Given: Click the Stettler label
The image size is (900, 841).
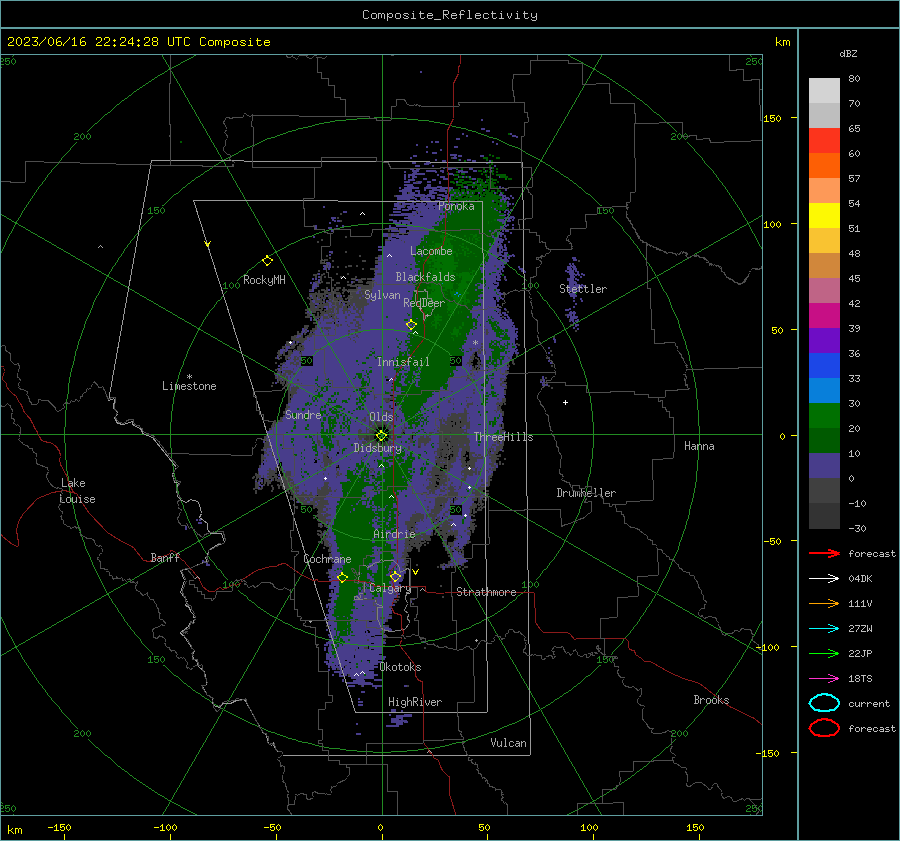Looking at the screenshot, I should [583, 289].
